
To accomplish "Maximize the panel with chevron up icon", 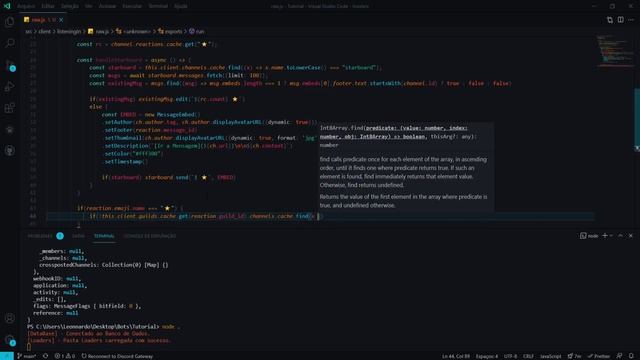I will pos(620,236).
